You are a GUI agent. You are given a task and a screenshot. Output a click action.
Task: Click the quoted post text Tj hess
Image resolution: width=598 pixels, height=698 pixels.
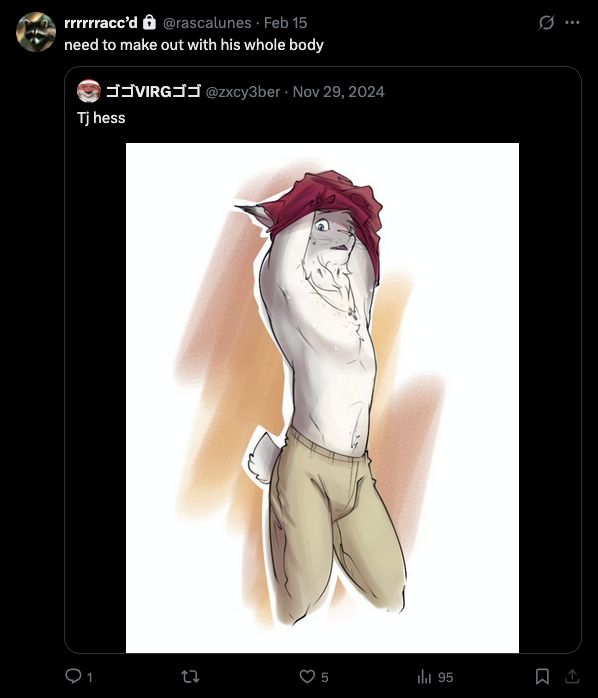101,118
